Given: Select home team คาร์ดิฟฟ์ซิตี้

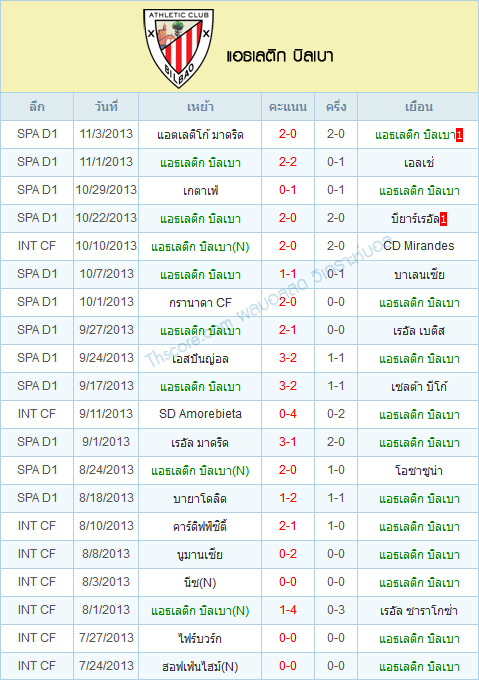Looking at the screenshot, I should click(200, 526).
